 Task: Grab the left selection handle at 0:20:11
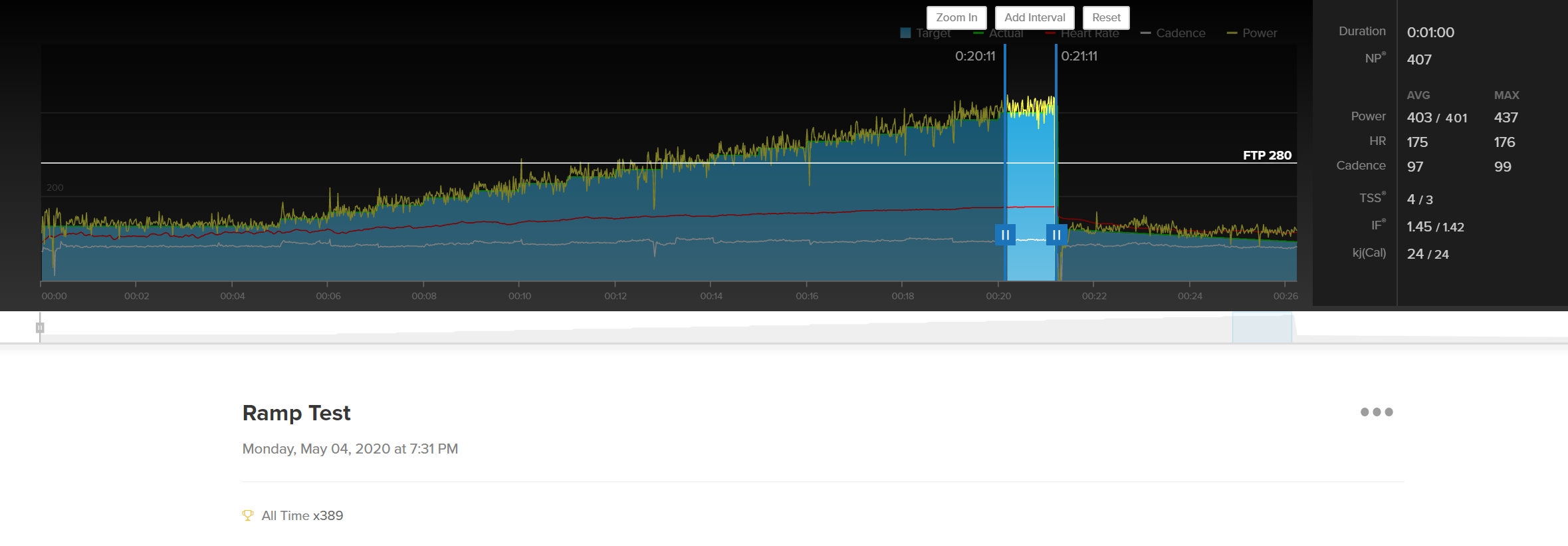[x=1005, y=235]
